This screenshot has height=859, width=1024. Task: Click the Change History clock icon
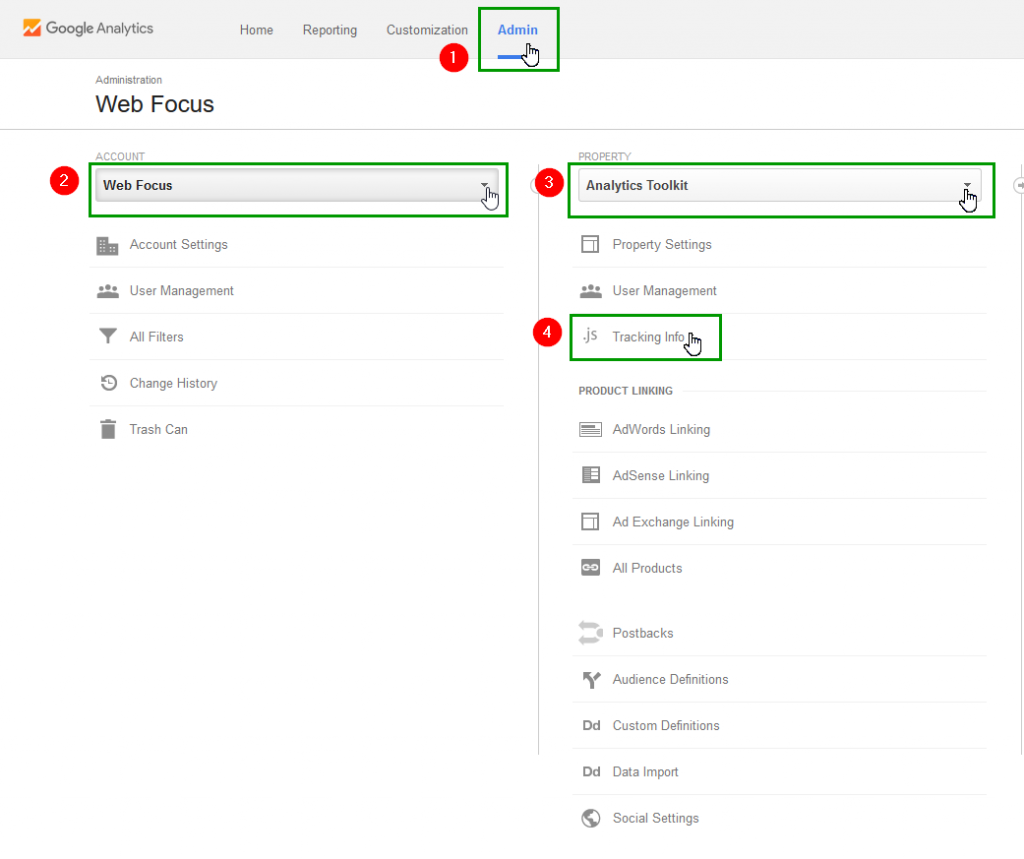coord(108,383)
